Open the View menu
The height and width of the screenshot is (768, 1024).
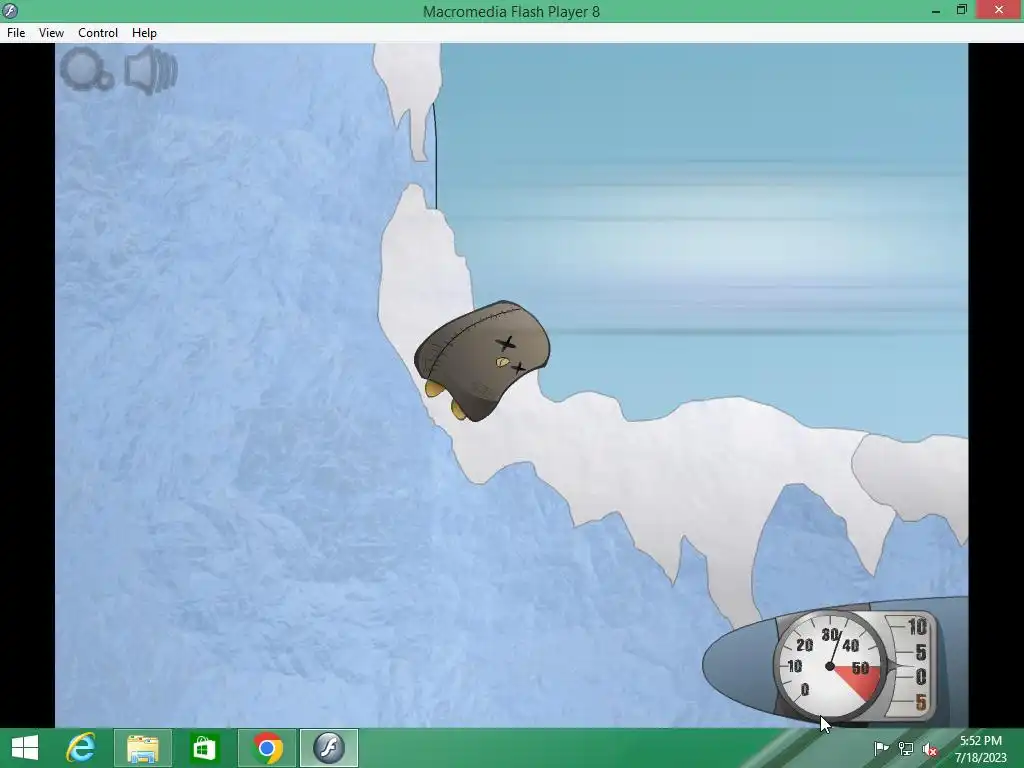(51, 33)
